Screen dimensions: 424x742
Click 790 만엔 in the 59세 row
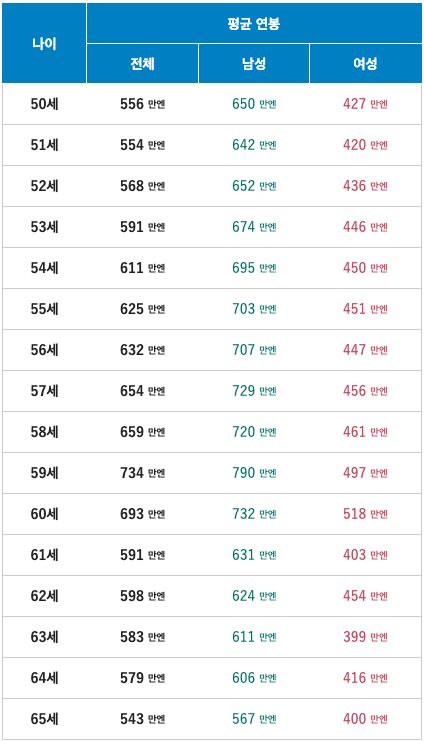coord(254,473)
